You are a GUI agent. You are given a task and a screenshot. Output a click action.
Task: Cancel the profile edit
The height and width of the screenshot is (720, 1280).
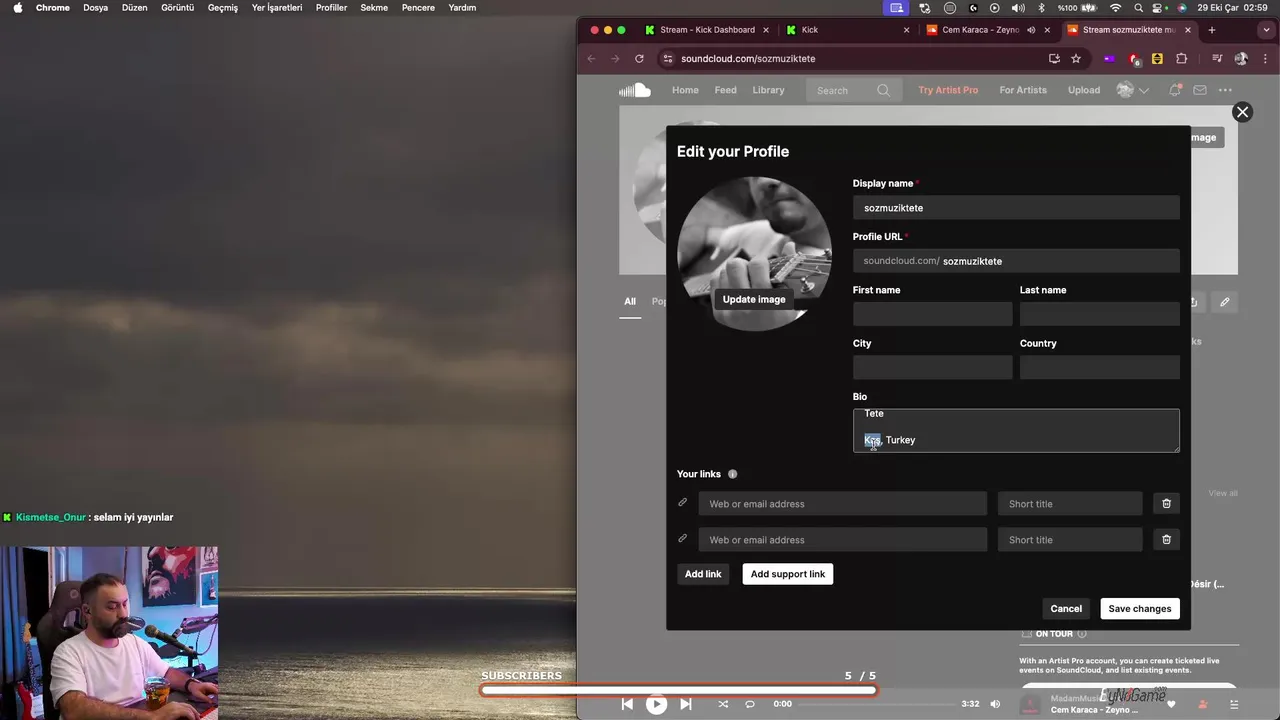[1066, 608]
